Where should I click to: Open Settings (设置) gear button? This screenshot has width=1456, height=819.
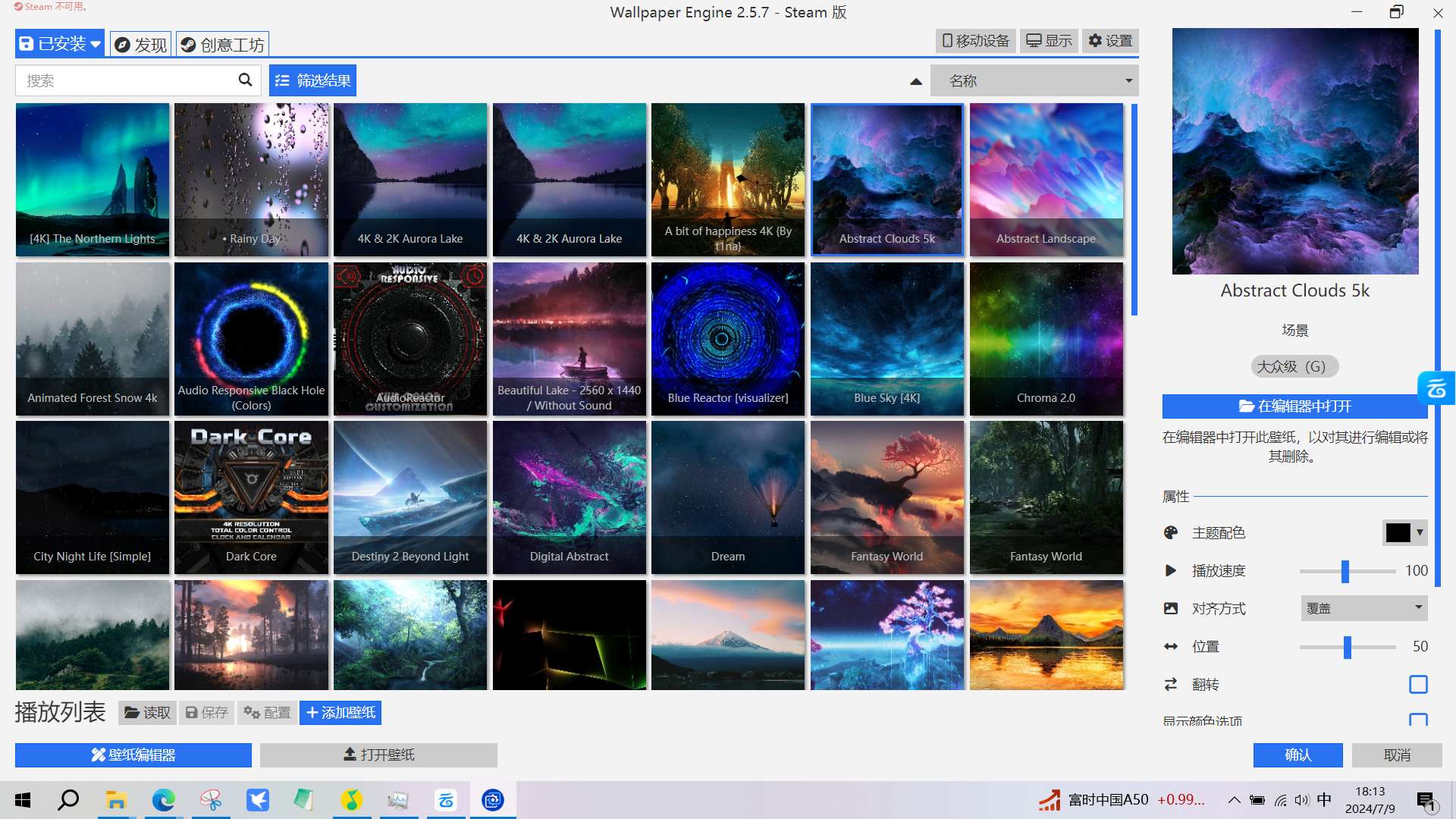click(x=1110, y=41)
